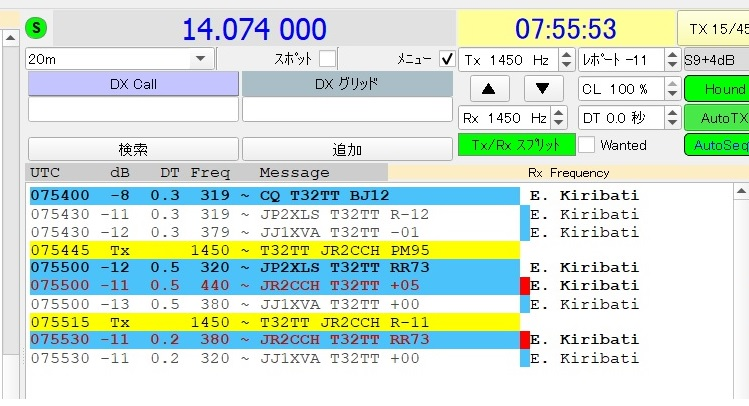Select the Tx T32TT JR2CCH PM95 row
Screen dimensions: 749x406
[275, 250]
